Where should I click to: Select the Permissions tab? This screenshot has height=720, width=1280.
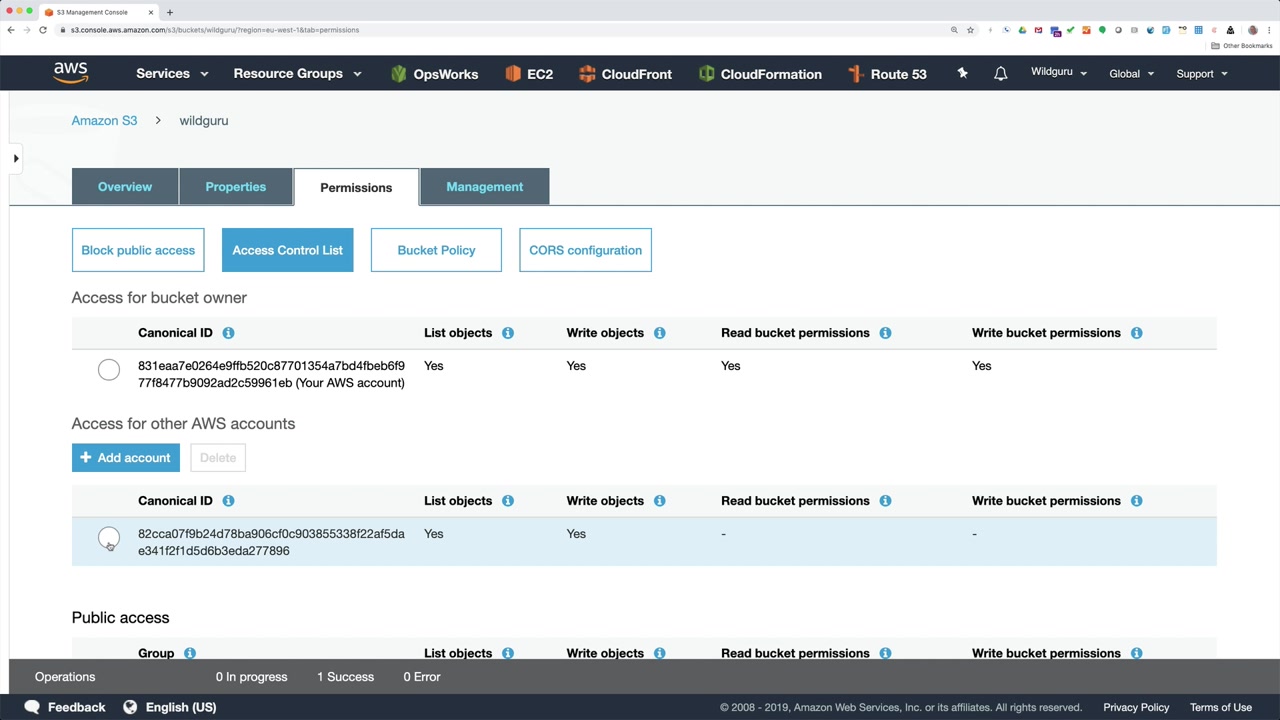pos(356,187)
